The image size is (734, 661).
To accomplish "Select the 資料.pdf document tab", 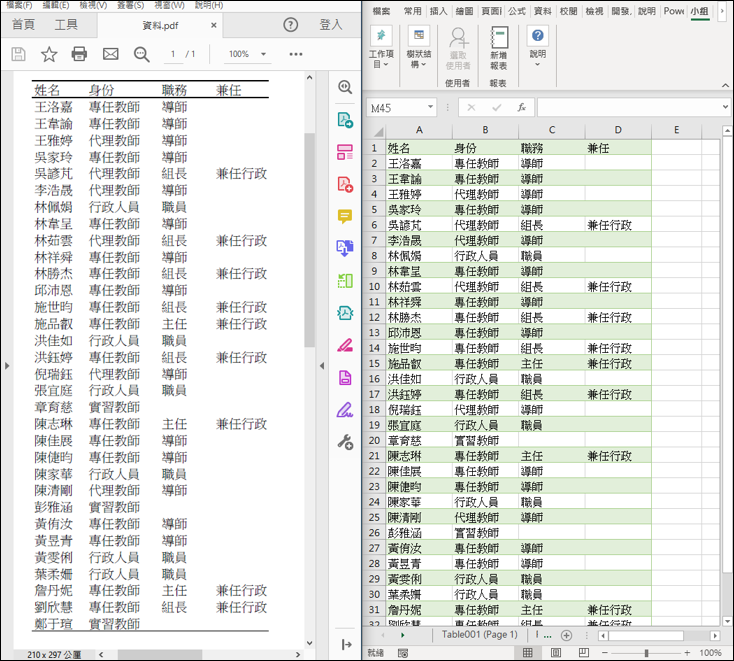I will point(160,26).
